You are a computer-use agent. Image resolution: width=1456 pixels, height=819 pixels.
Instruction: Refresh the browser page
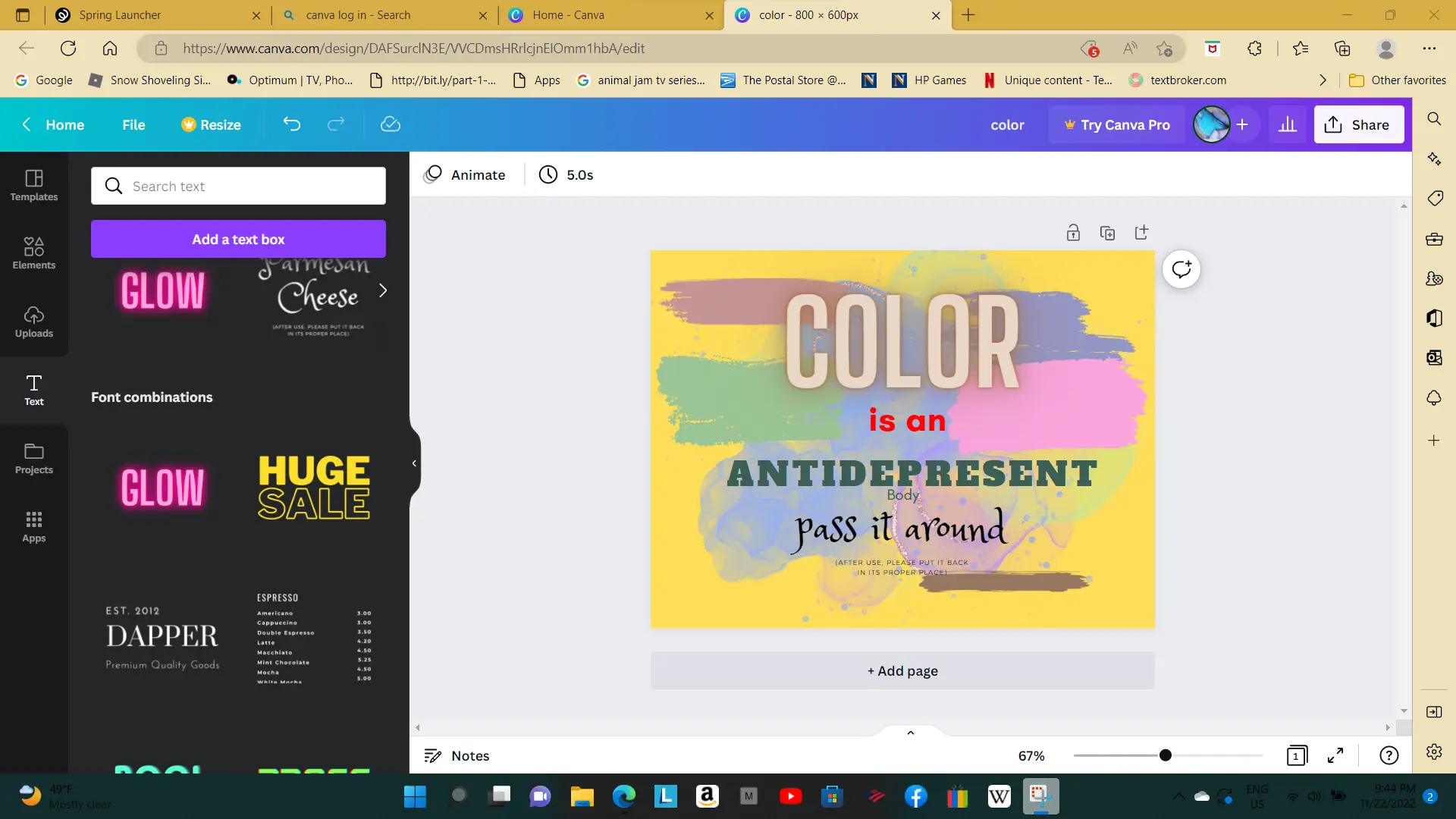click(x=68, y=49)
